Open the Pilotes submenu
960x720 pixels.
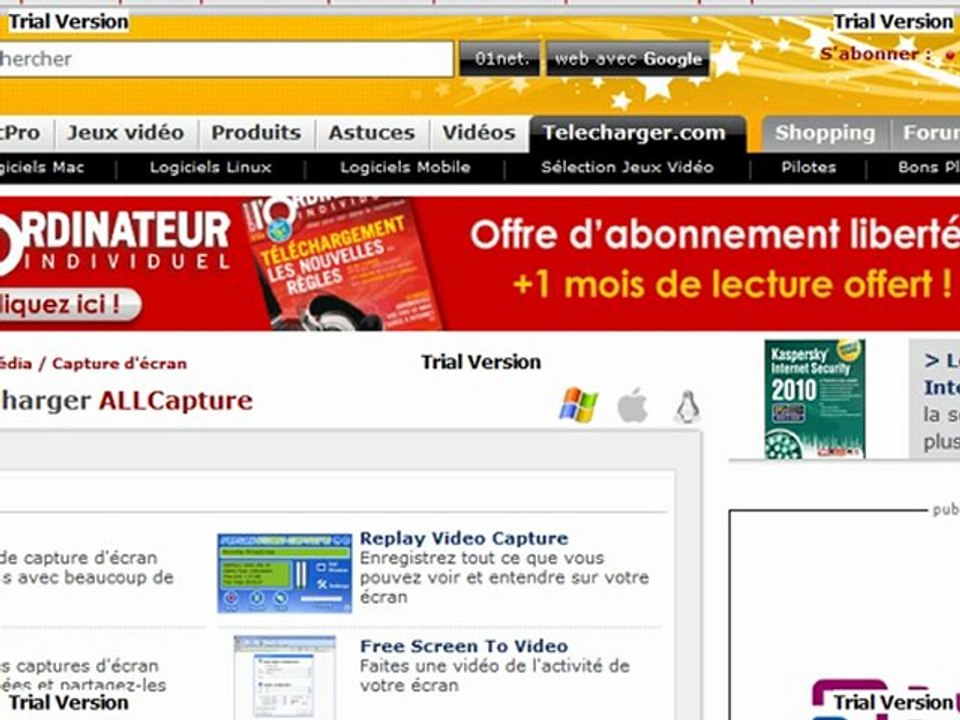coord(809,167)
